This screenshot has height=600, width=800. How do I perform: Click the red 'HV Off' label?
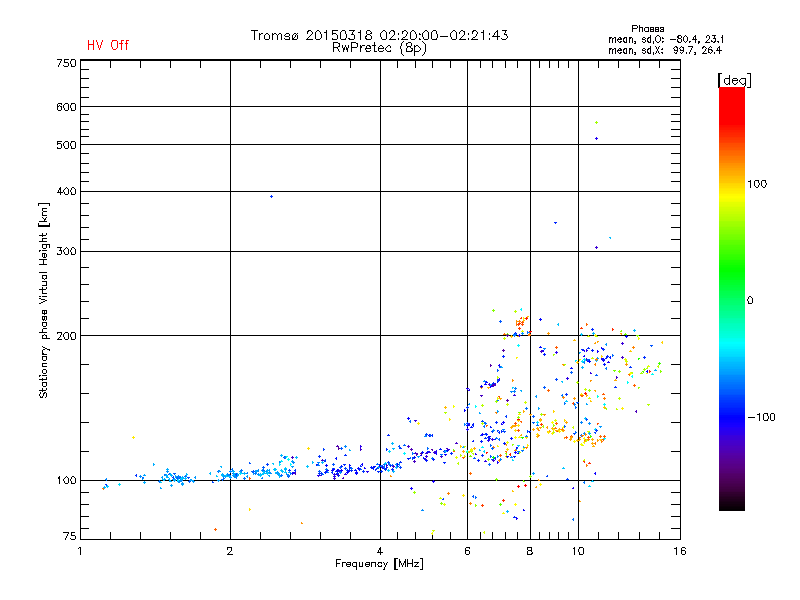coord(108,45)
